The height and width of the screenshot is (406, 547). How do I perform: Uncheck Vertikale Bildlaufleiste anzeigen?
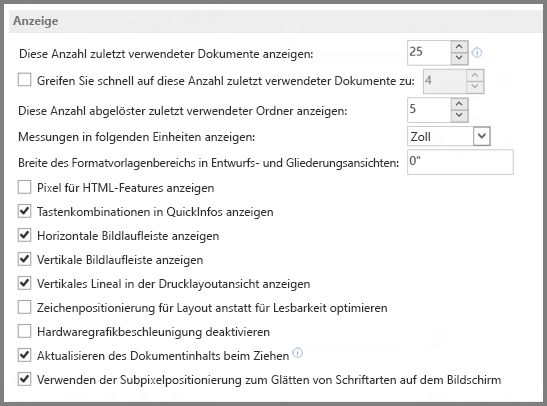tap(24, 259)
